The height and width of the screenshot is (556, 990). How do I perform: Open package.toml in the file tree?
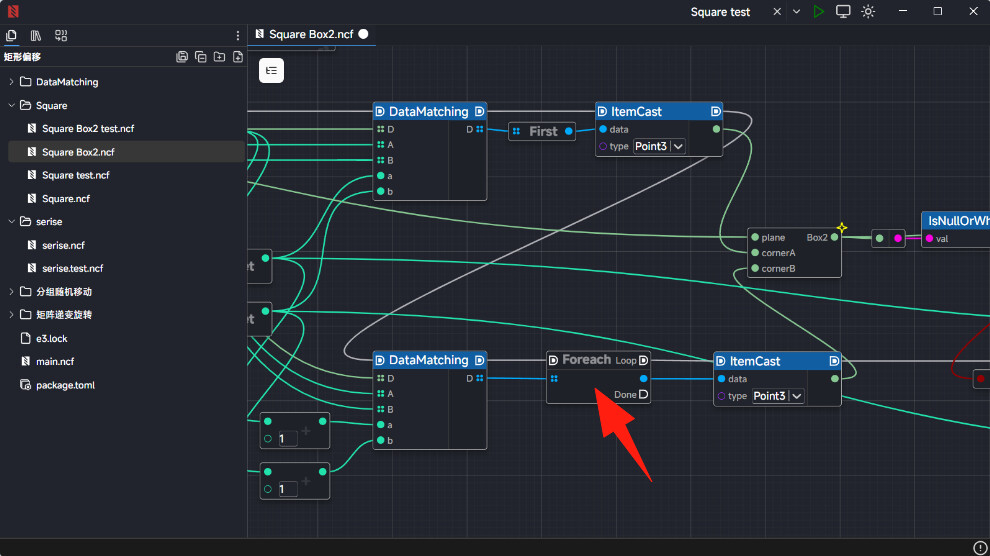tap(65, 385)
